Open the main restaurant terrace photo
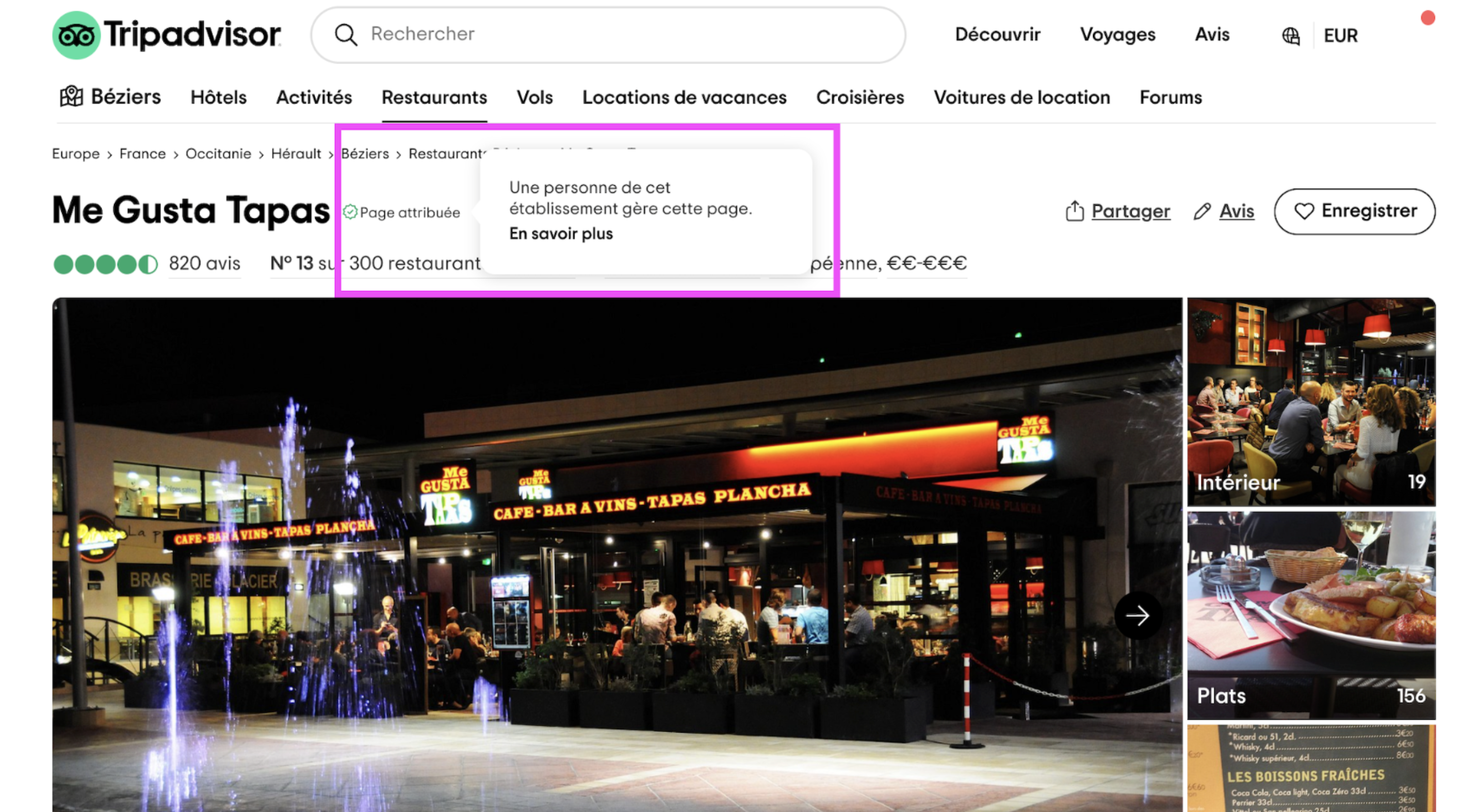 coord(617,555)
